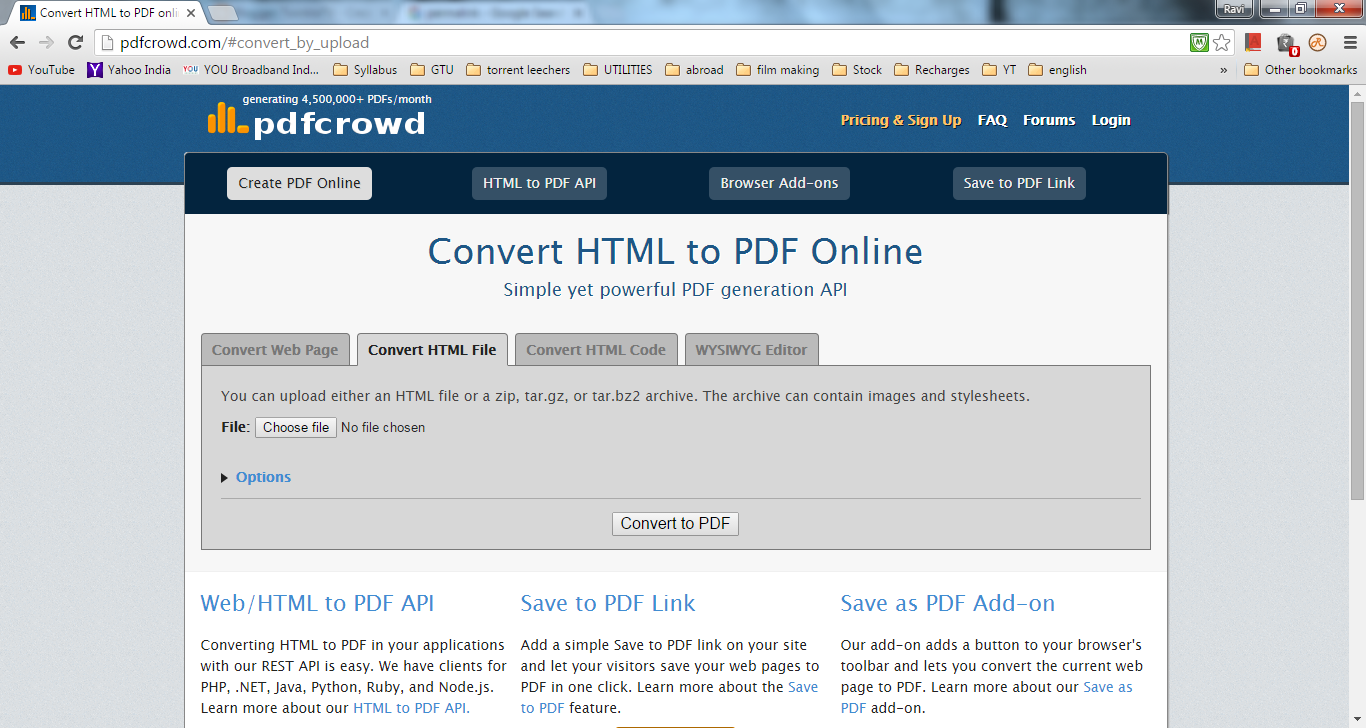Screen dimensions: 1366x728
Task: Reload the page
Action: tap(75, 44)
